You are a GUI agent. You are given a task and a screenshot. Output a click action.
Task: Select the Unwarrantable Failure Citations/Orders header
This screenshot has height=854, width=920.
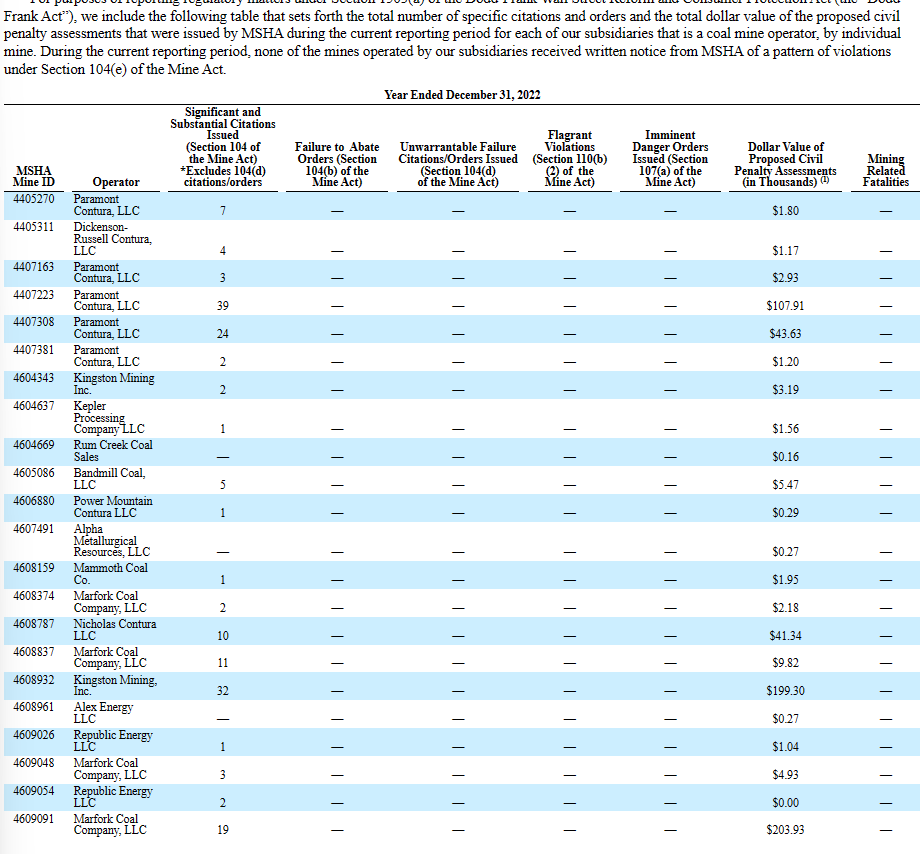pos(458,164)
